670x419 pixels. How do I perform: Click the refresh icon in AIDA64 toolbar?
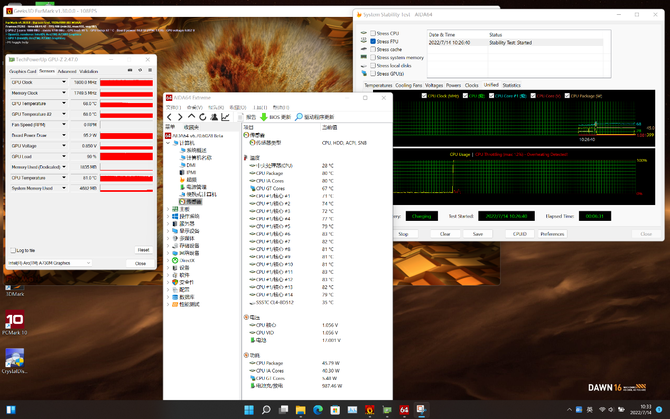coord(201,116)
